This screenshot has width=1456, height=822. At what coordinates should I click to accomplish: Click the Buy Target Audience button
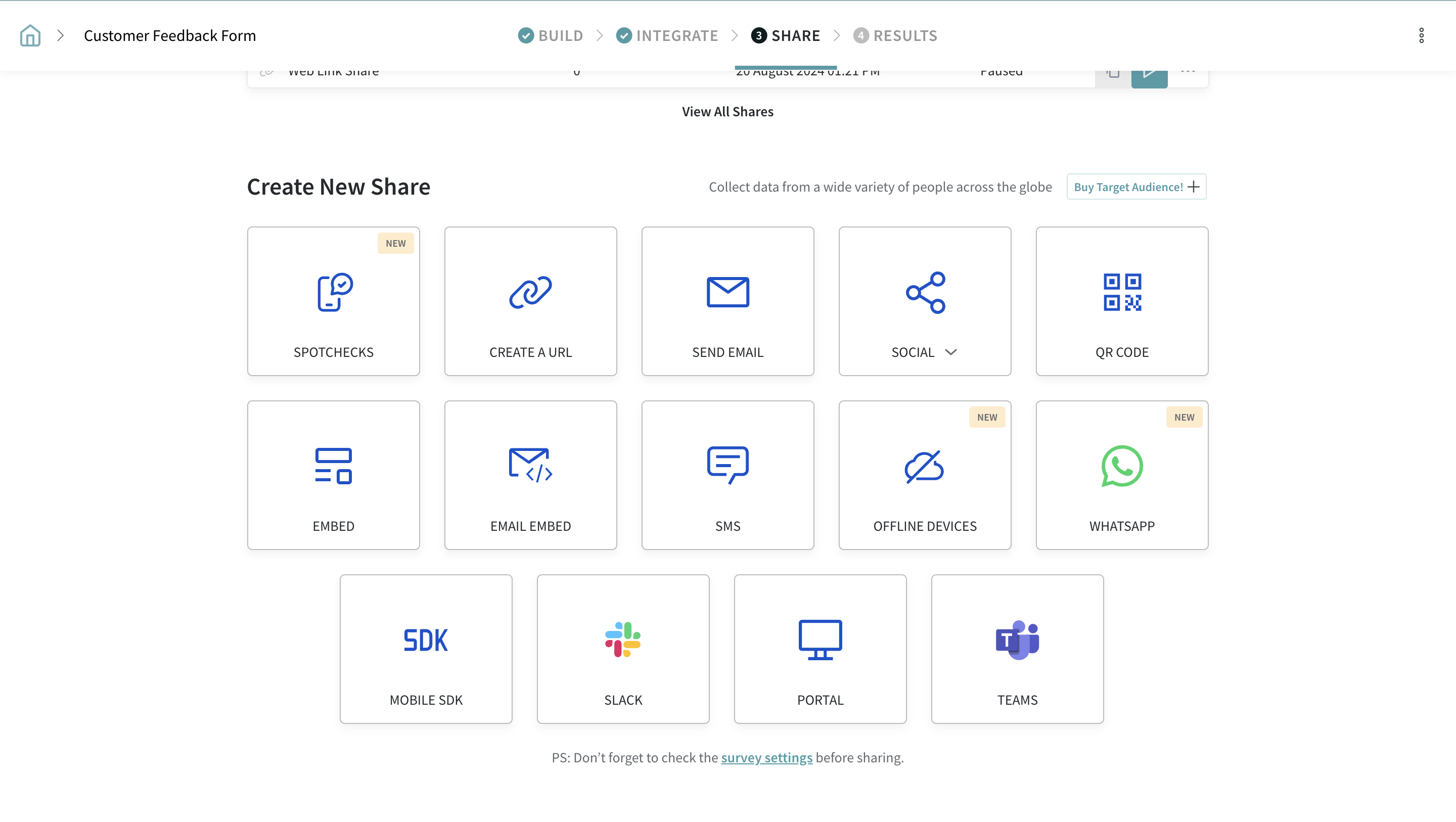1136,187
